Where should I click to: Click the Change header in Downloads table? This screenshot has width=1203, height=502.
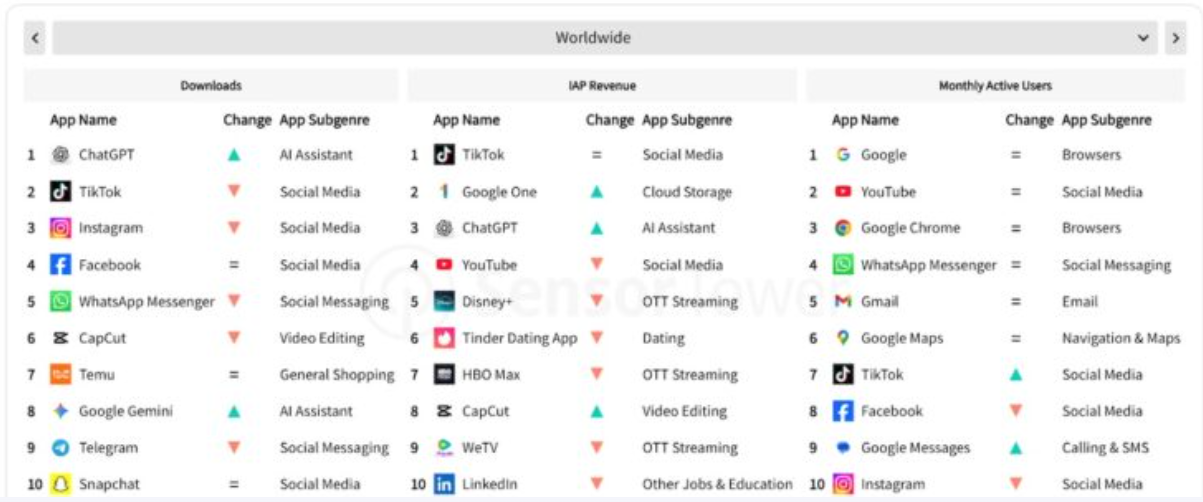[x=247, y=120]
